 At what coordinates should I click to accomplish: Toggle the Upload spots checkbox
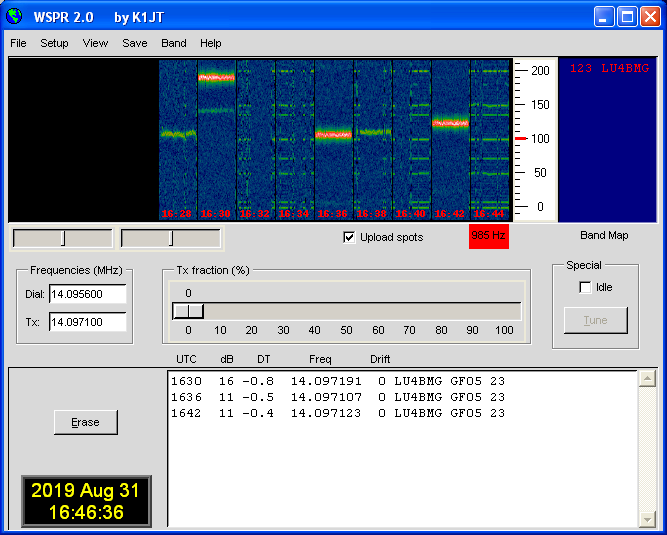pyautogui.click(x=349, y=237)
